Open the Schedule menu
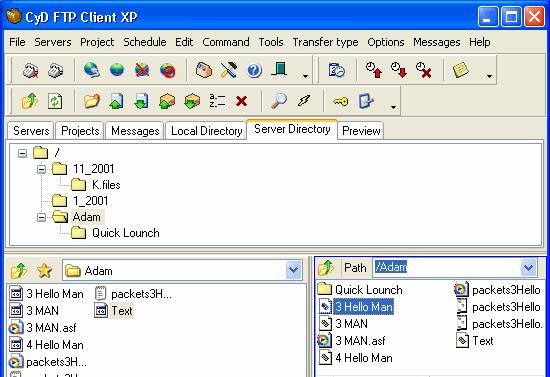This screenshot has height=377, width=550. [145, 42]
